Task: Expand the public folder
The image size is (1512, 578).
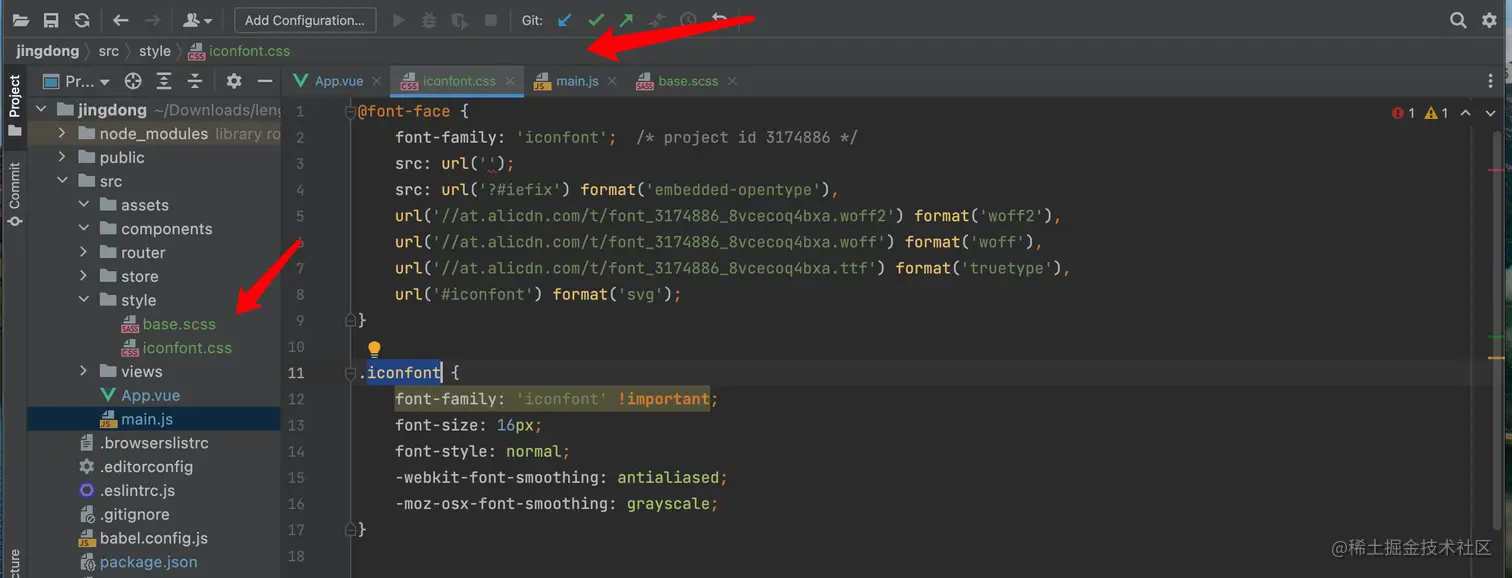Action: pyautogui.click(x=62, y=157)
